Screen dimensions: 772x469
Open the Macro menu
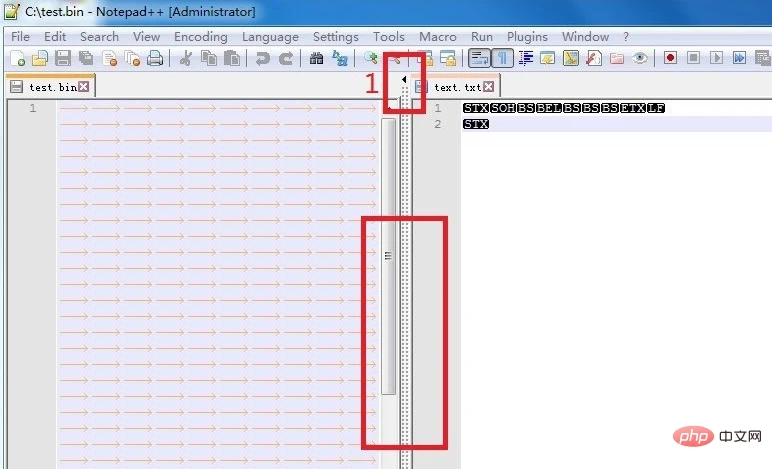438,36
